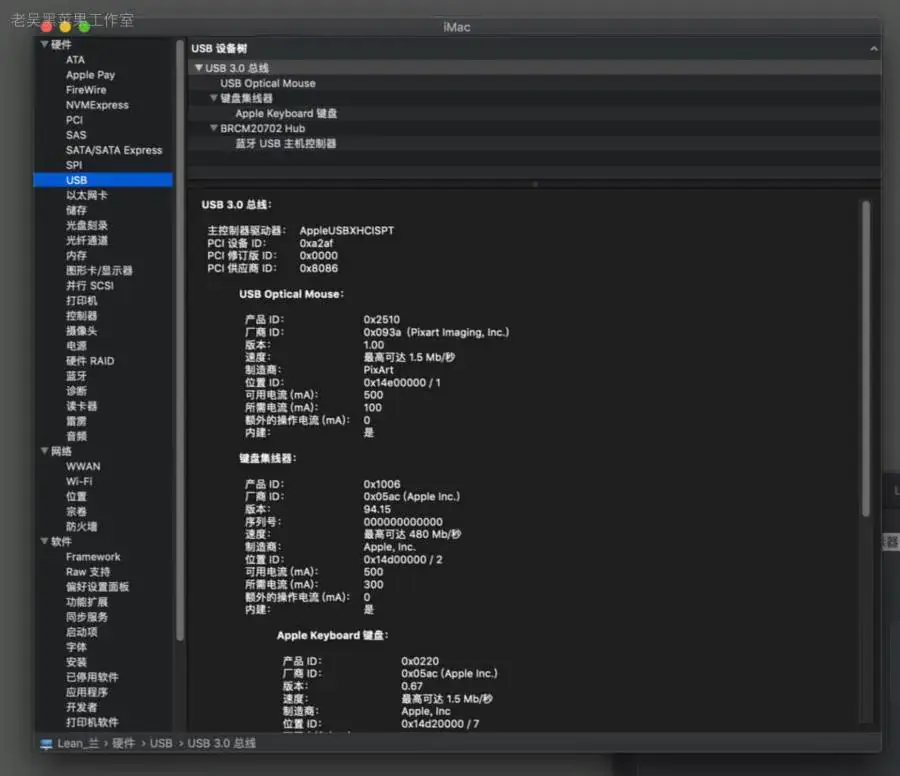Select 读卡器 in the sidebar
This screenshot has height=776, width=900.
click(x=82, y=406)
